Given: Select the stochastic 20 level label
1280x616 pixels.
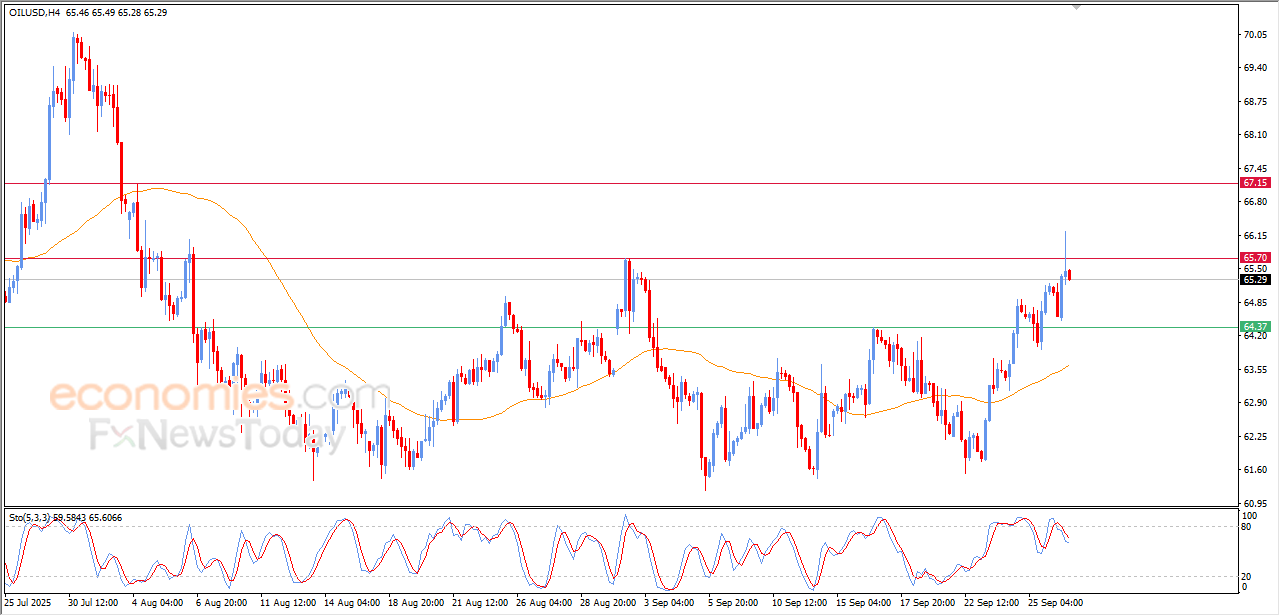Looking at the screenshot, I should coord(1248,576).
